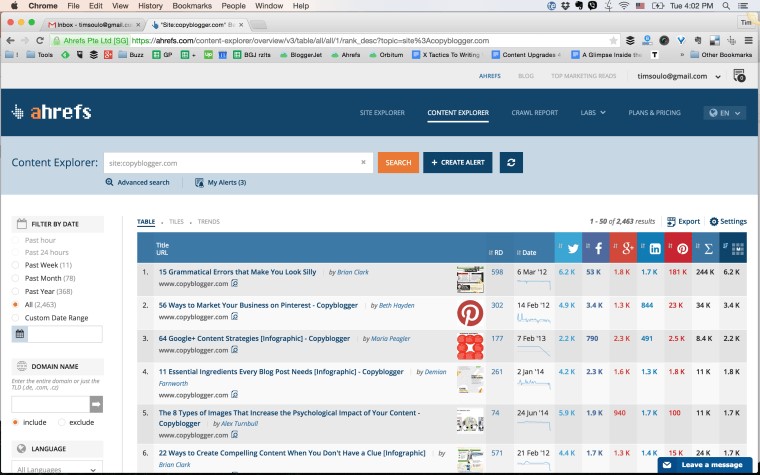Submit domain name filter arrow button
Viewport: 760px width, 475px height.
click(96, 404)
